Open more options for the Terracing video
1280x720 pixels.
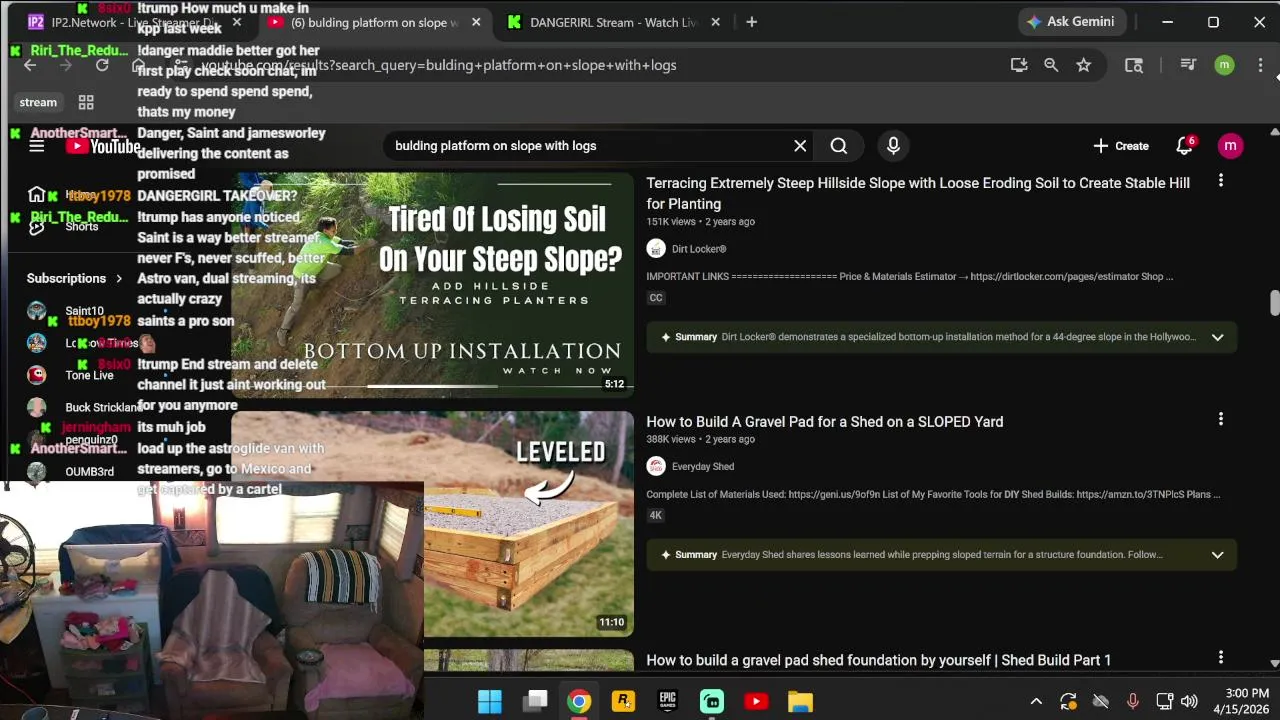(1220, 181)
